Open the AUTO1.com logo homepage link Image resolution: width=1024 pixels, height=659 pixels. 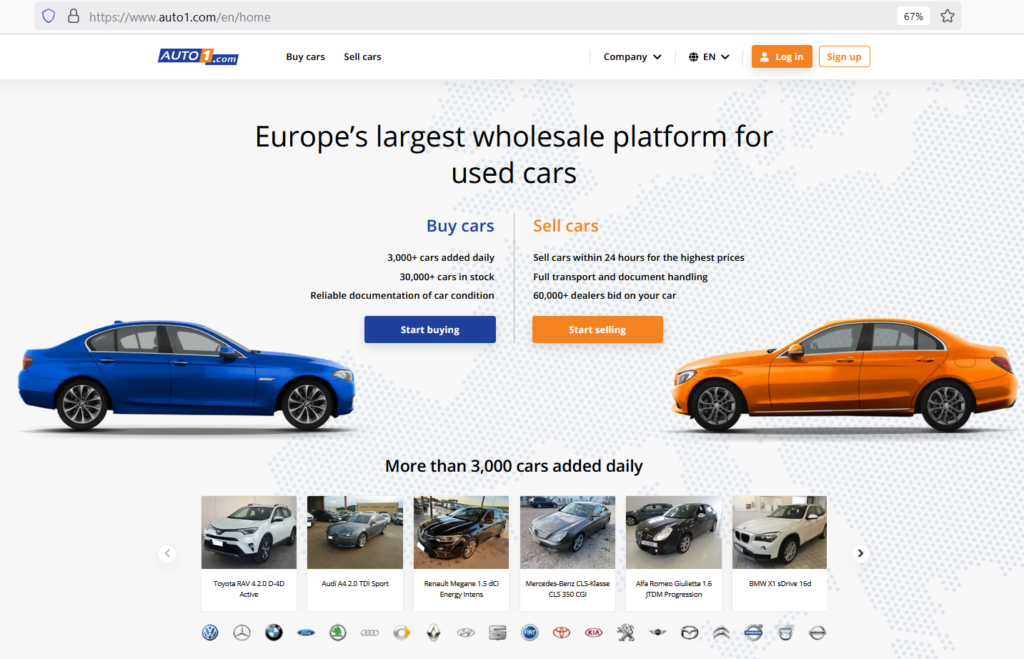click(198, 57)
